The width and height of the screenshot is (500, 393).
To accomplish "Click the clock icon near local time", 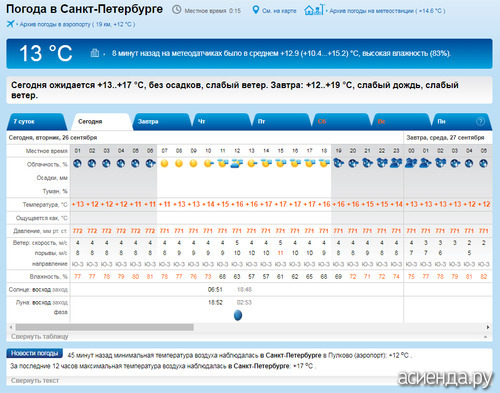I will click(177, 10).
